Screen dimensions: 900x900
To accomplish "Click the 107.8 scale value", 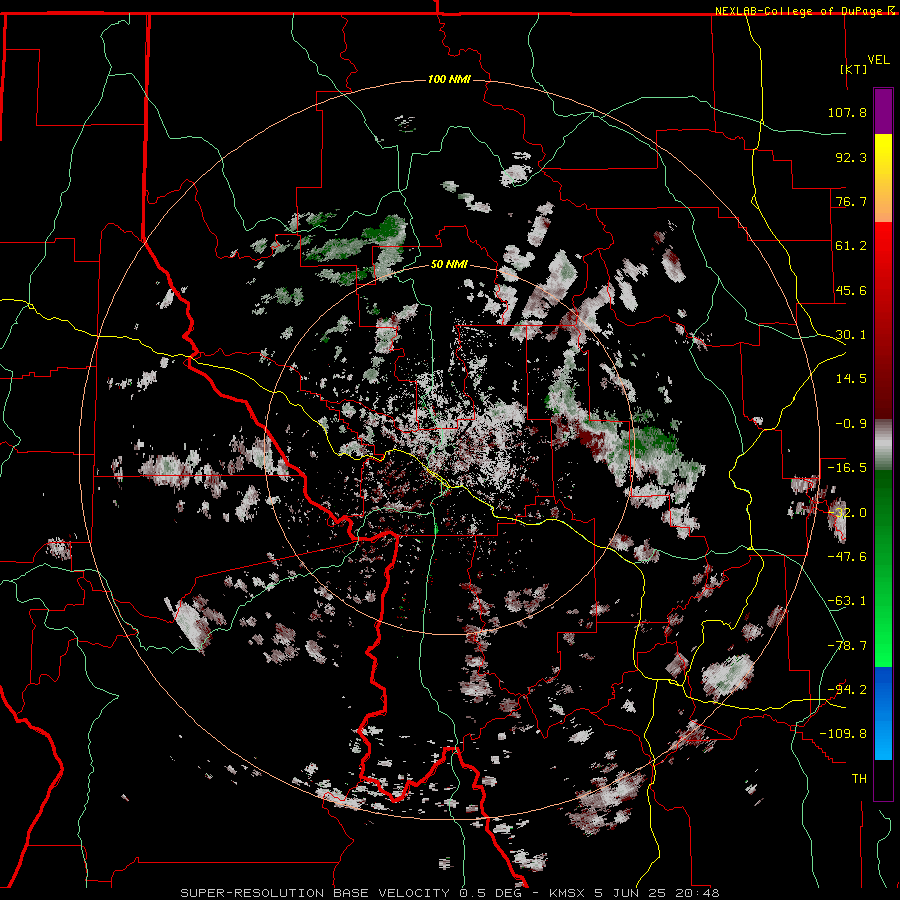I will coord(847,112).
